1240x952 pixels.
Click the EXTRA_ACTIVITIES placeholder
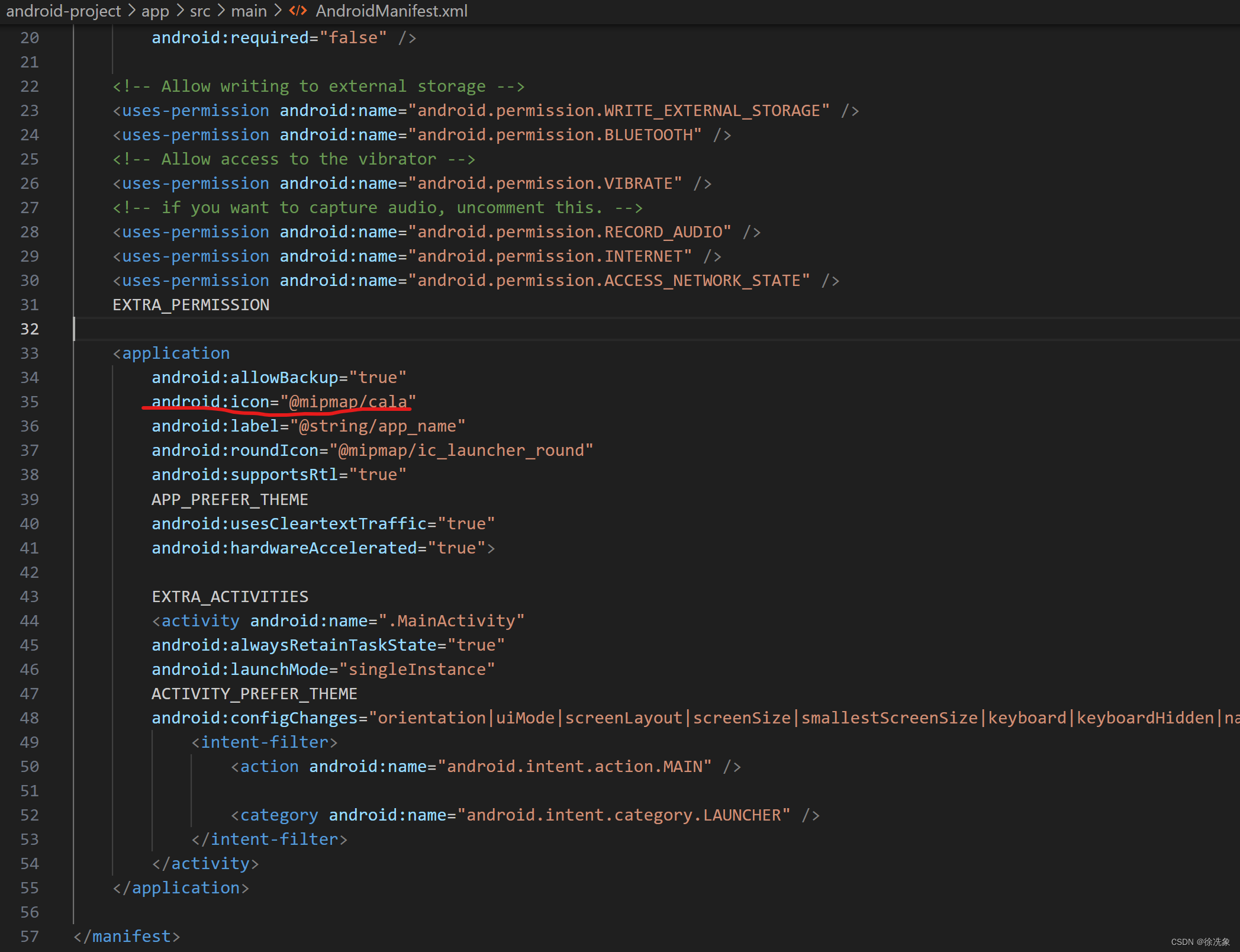230,597
